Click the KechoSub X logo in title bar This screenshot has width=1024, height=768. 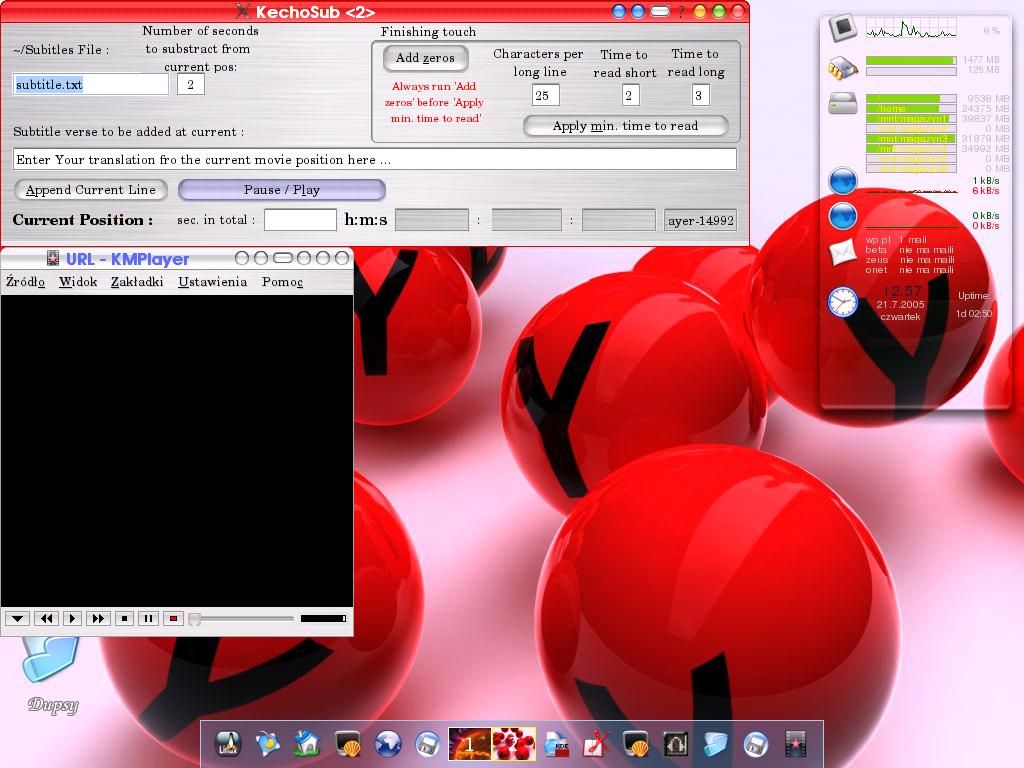coord(243,11)
